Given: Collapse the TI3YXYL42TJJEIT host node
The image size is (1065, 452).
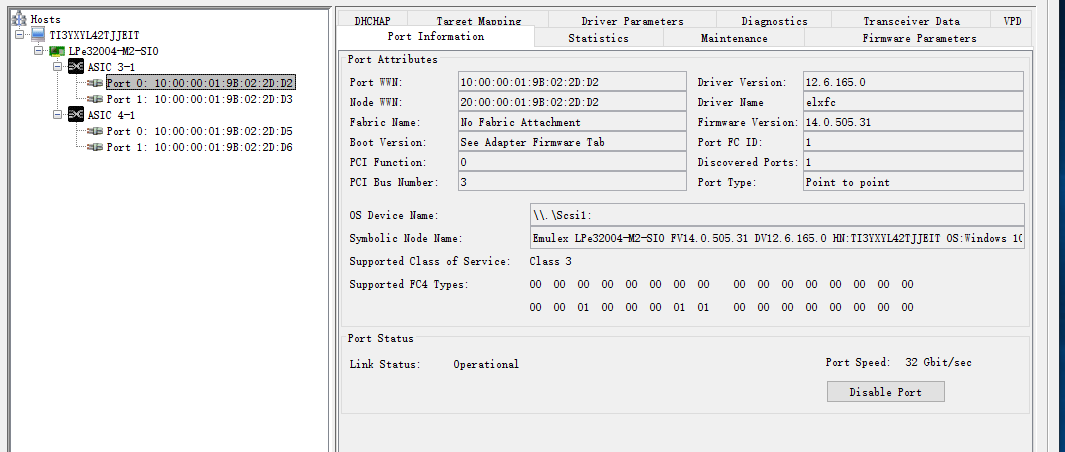Looking at the screenshot, I should (x=19, y=35).
